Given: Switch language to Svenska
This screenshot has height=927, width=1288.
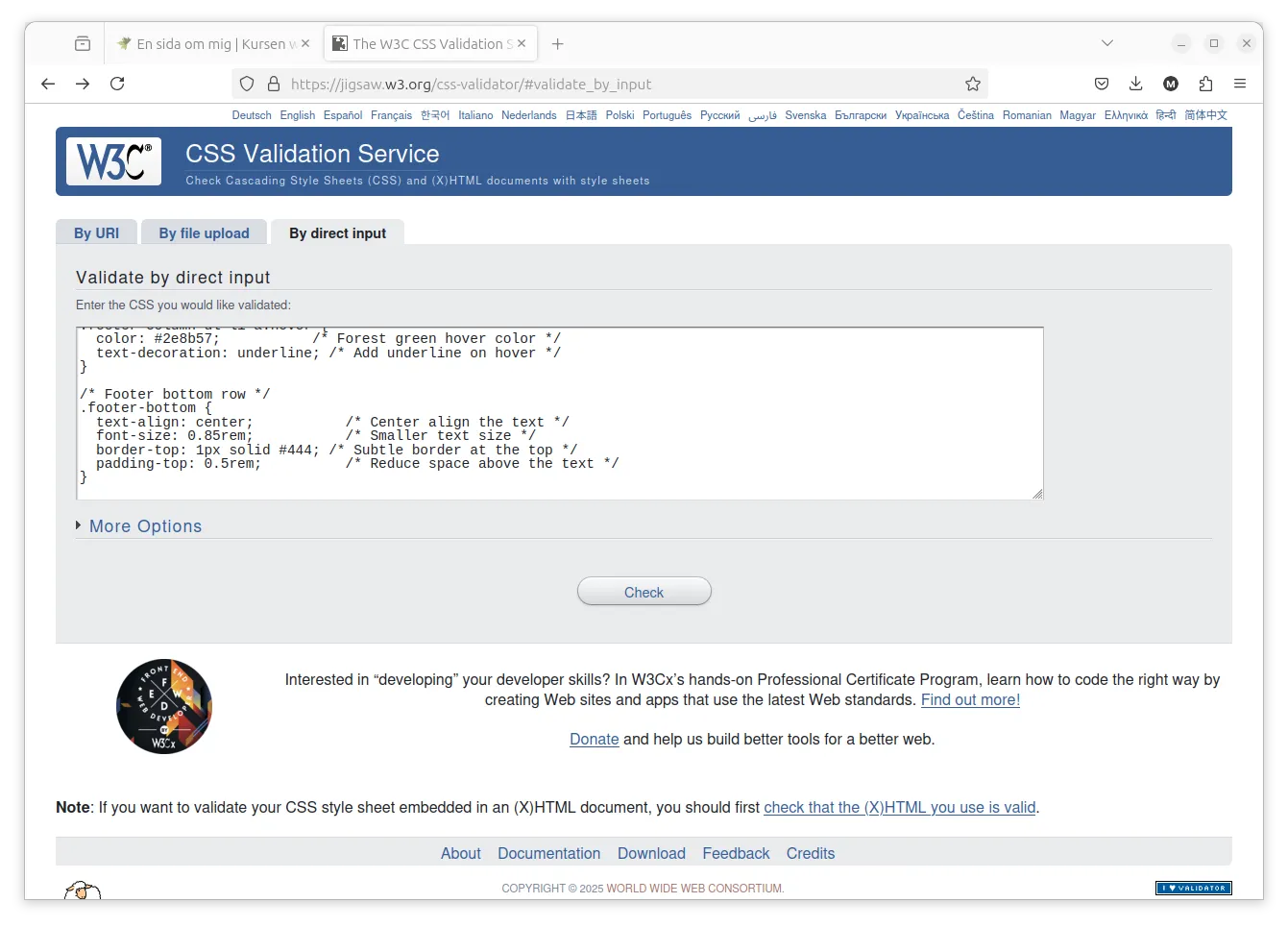Looking at the screenshot, I should tap(806, 115).
